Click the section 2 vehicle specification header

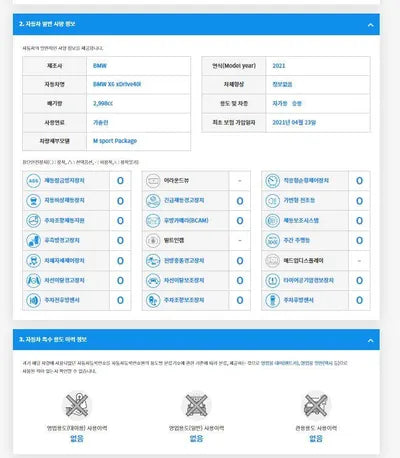point(47,24)
